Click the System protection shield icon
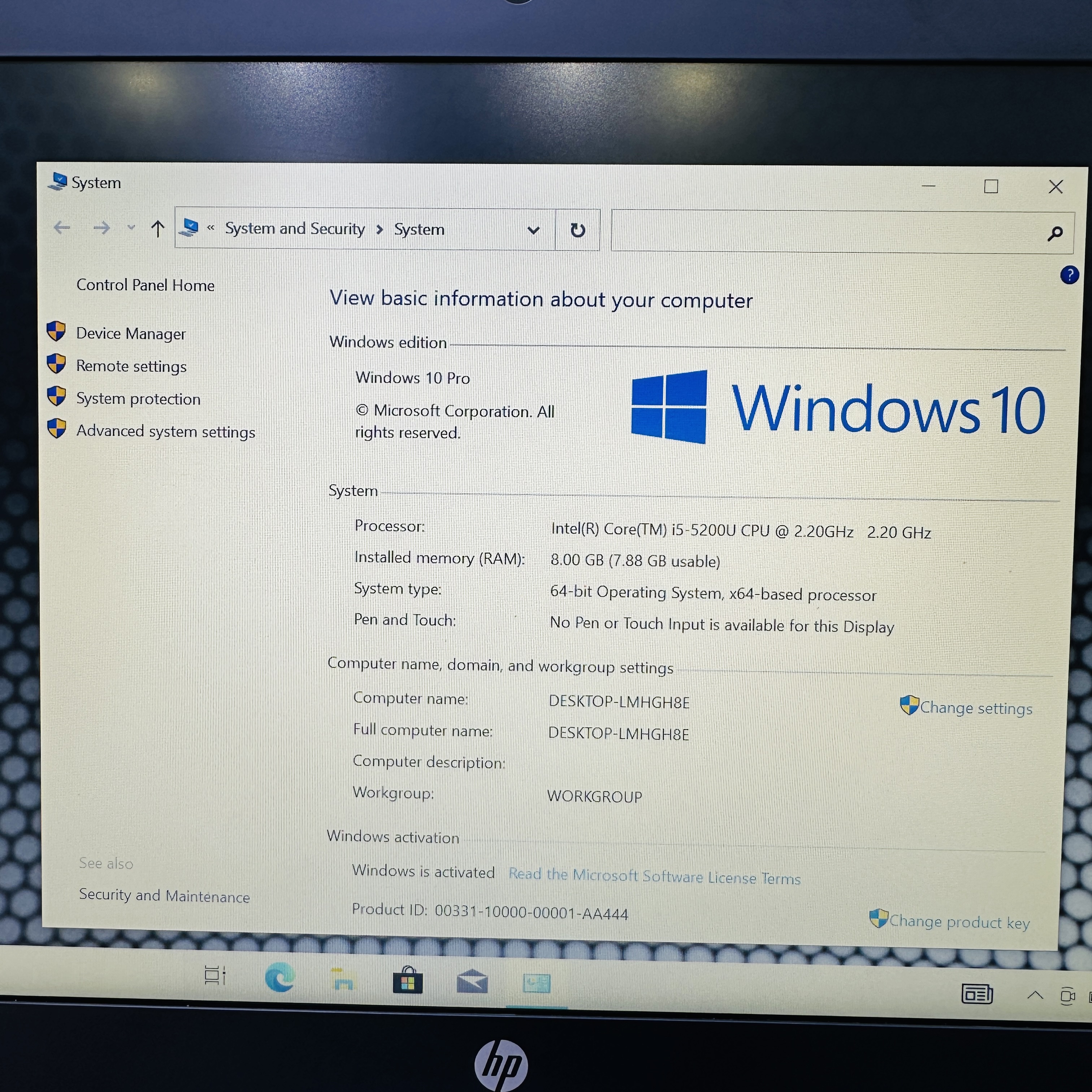Viewport: 1092px width, 1092px height. pyautogui.click(x=57, y=396)
